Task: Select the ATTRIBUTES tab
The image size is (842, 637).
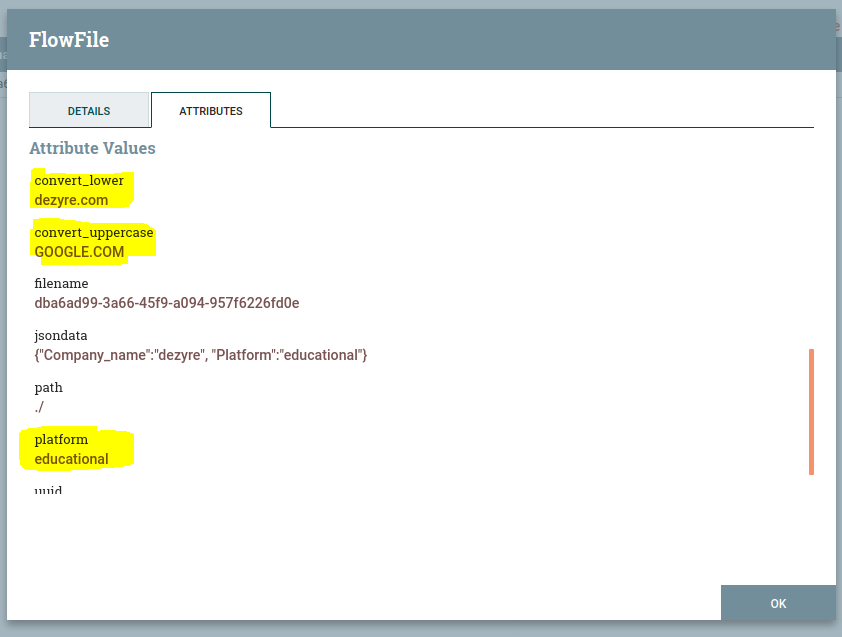Action: (210, 111)
